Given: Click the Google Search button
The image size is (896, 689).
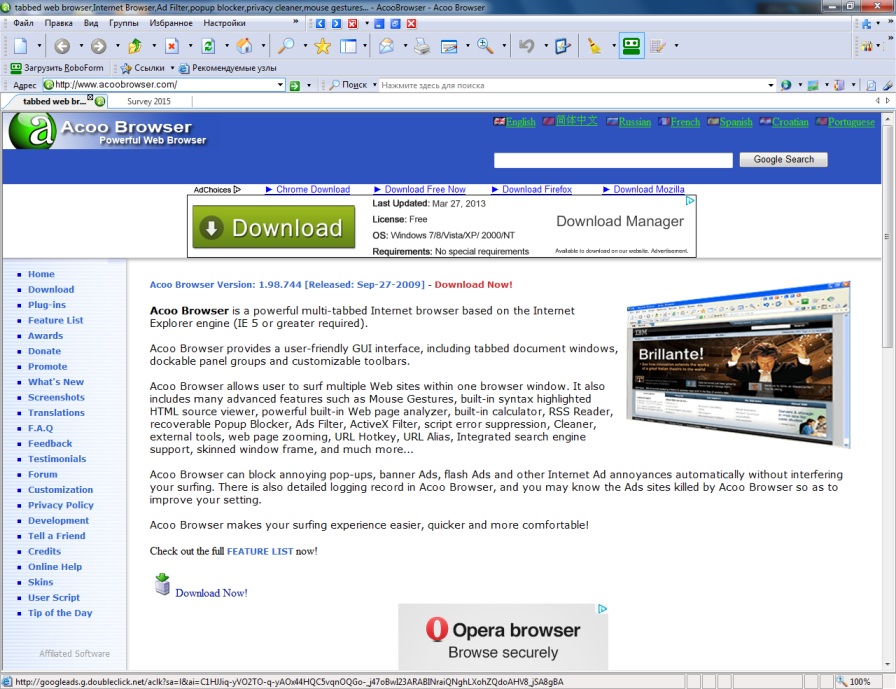Looking at the screenshot, I should (783, 159).
